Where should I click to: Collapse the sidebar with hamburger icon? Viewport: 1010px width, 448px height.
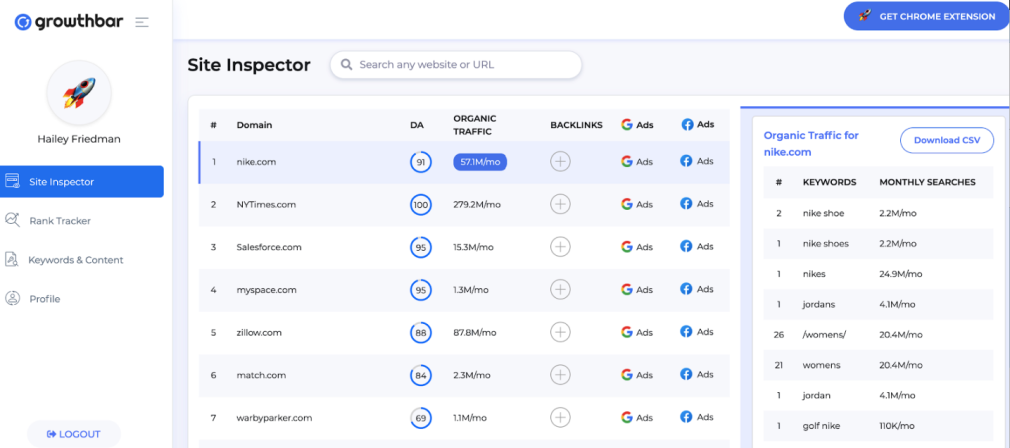[142, 23]
